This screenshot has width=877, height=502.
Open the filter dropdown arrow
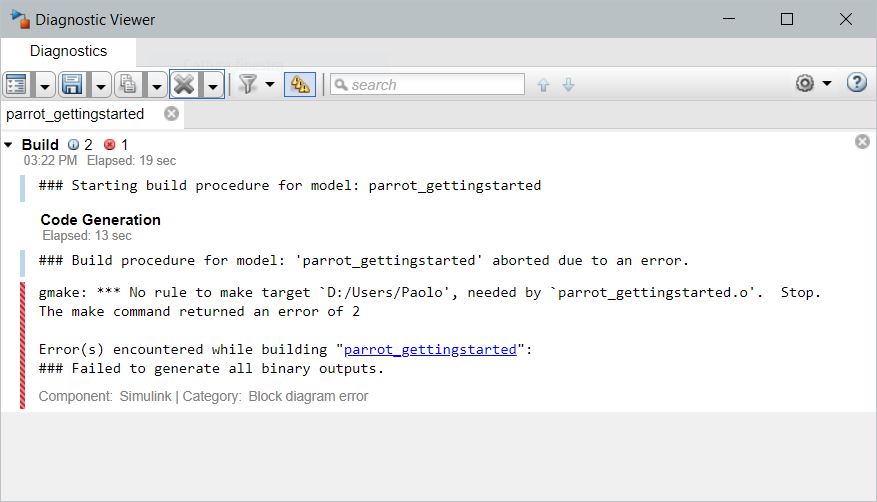pyautogui.click(x=270, y=84)
